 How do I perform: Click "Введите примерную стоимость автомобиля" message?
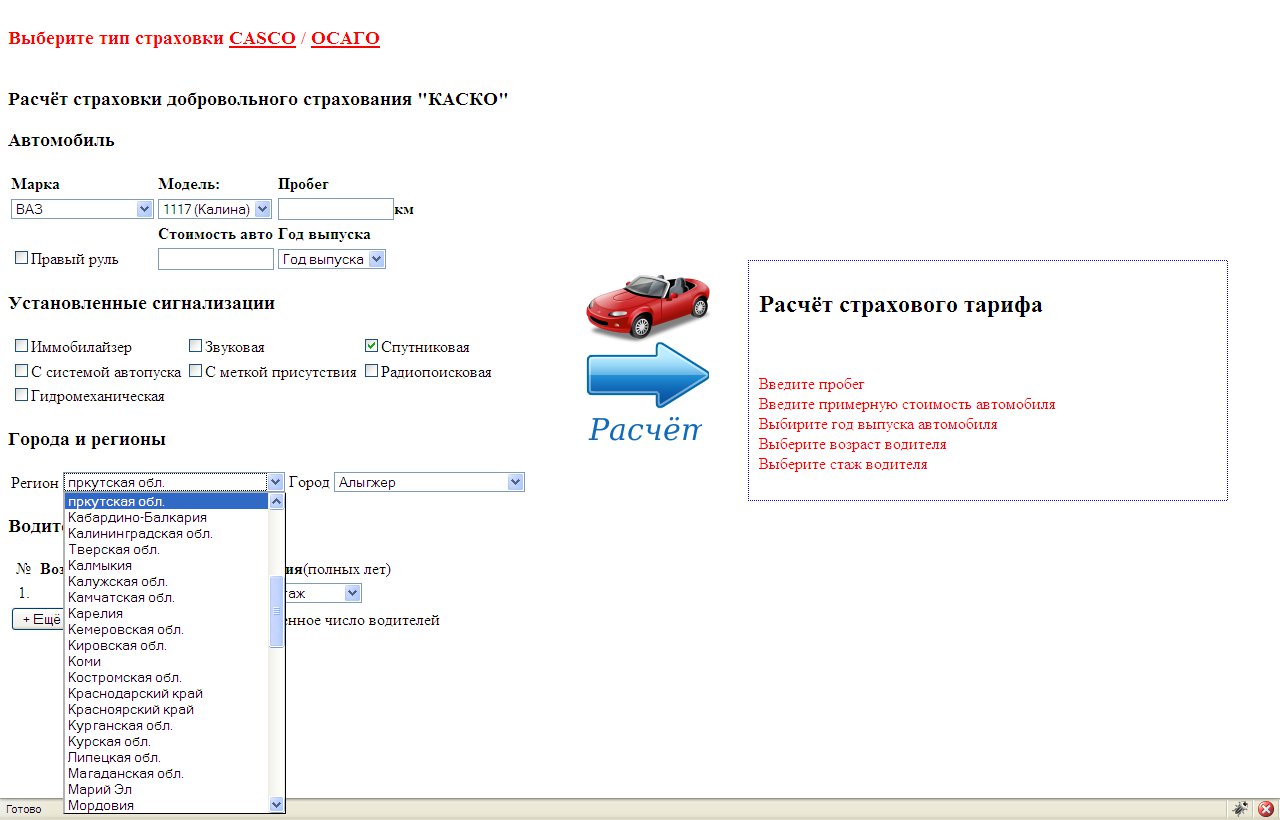coord(907,404)
